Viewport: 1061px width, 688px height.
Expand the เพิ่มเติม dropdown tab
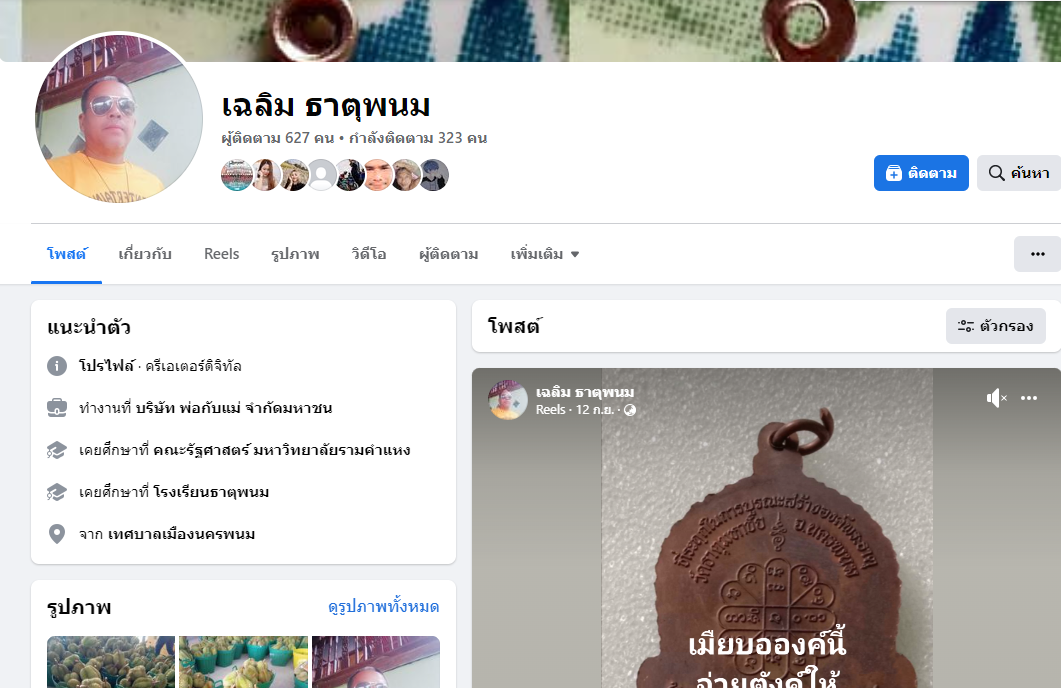pyautogui.click(x=545, y=254)
